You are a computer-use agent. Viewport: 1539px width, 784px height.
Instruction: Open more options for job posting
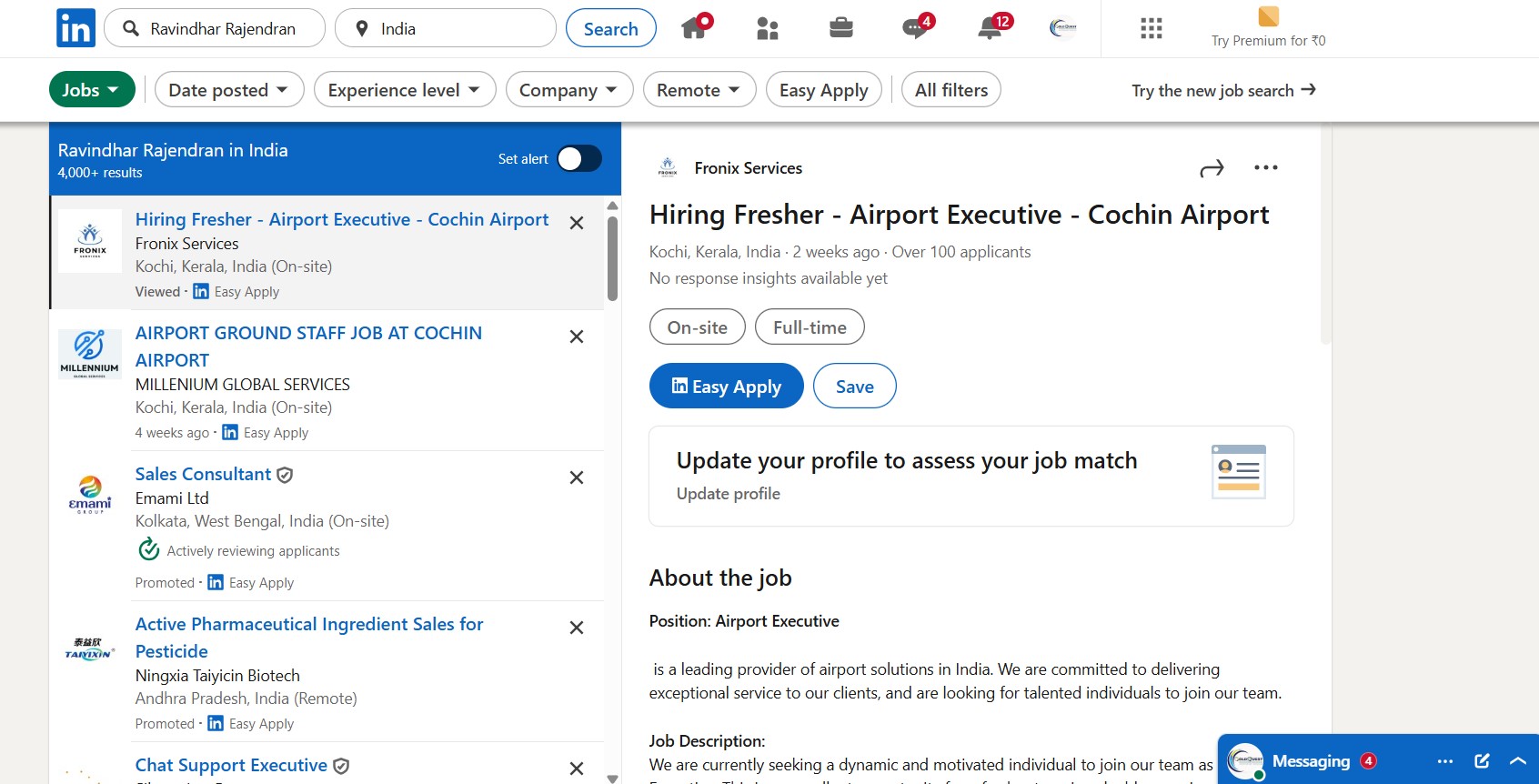click(1265, 168)
